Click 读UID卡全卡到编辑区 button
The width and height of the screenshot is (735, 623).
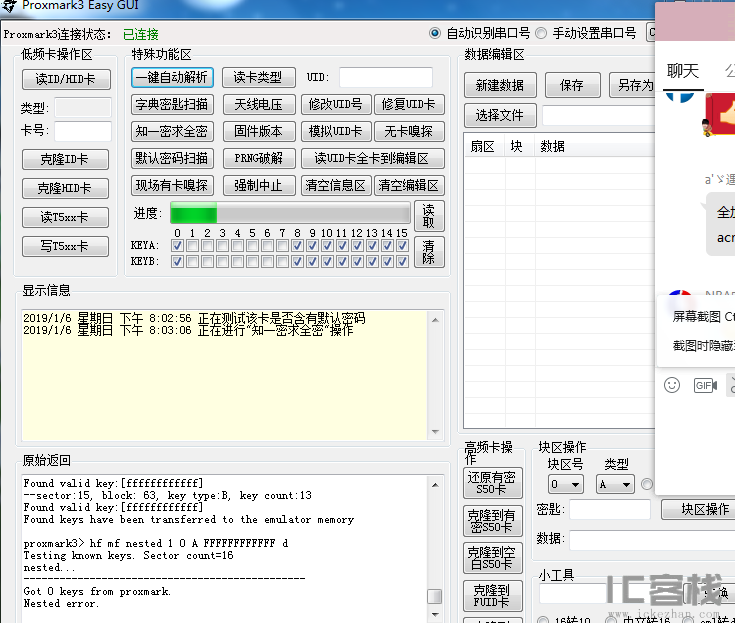[373, 158]
